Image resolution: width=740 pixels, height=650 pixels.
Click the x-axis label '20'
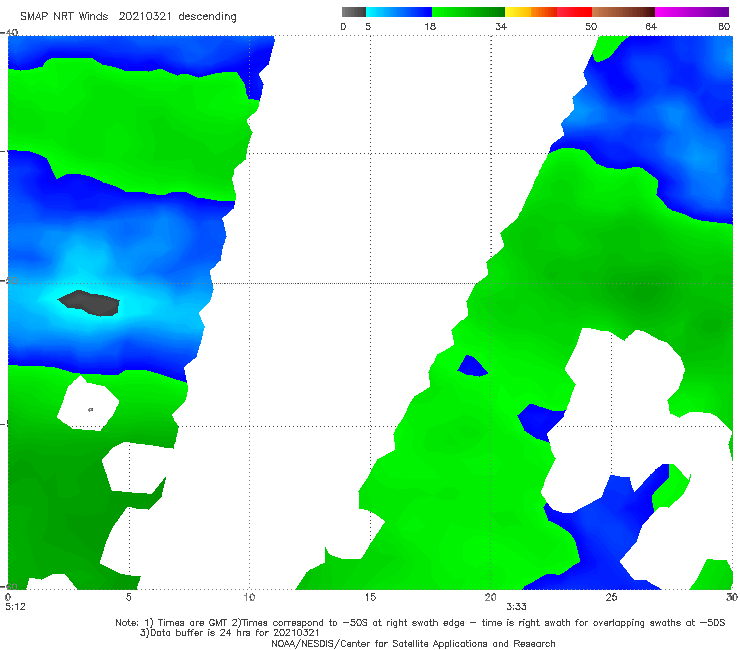coord(491,598)
